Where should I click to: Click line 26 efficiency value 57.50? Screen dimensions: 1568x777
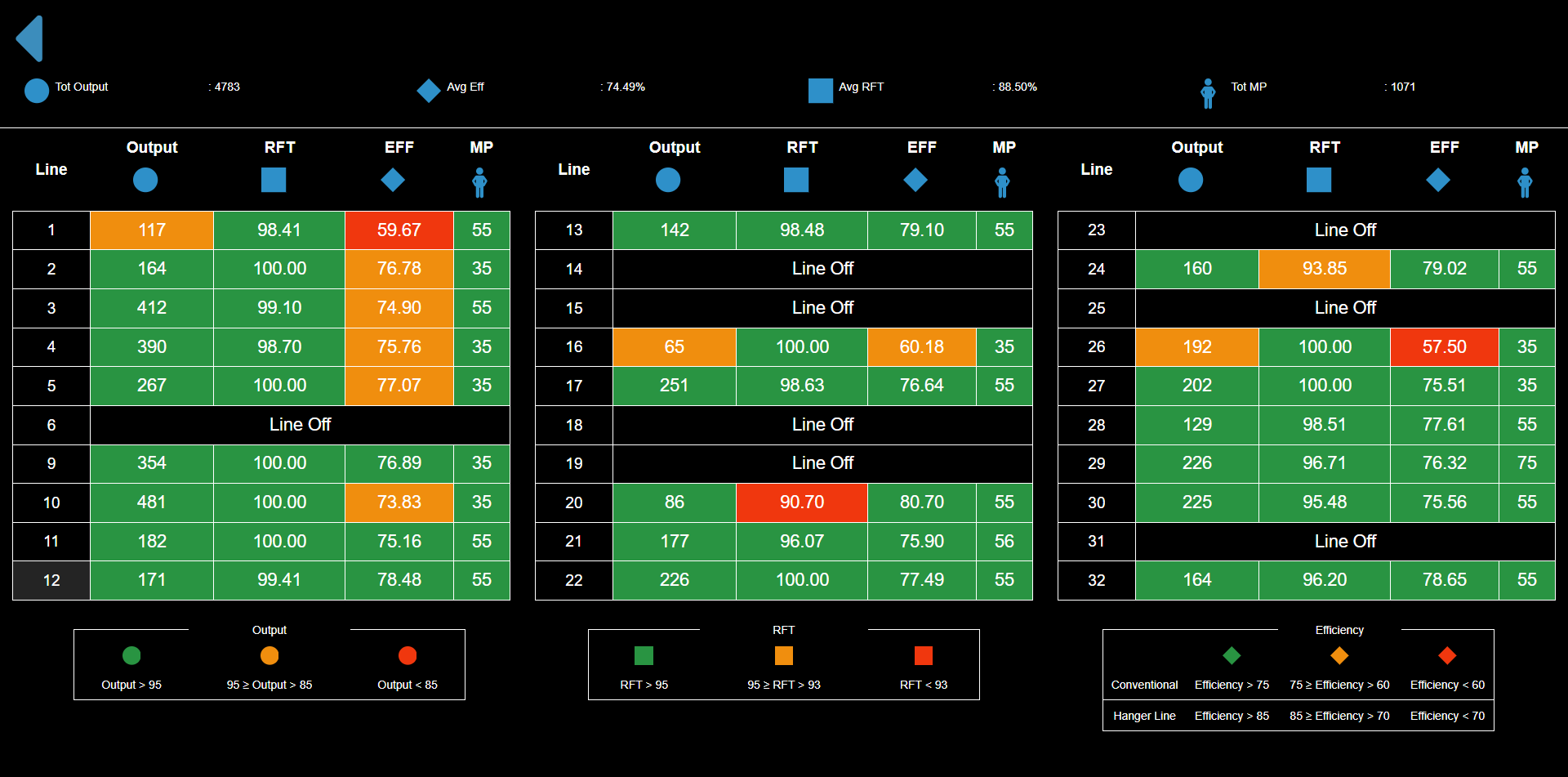tap(1444, 347)
